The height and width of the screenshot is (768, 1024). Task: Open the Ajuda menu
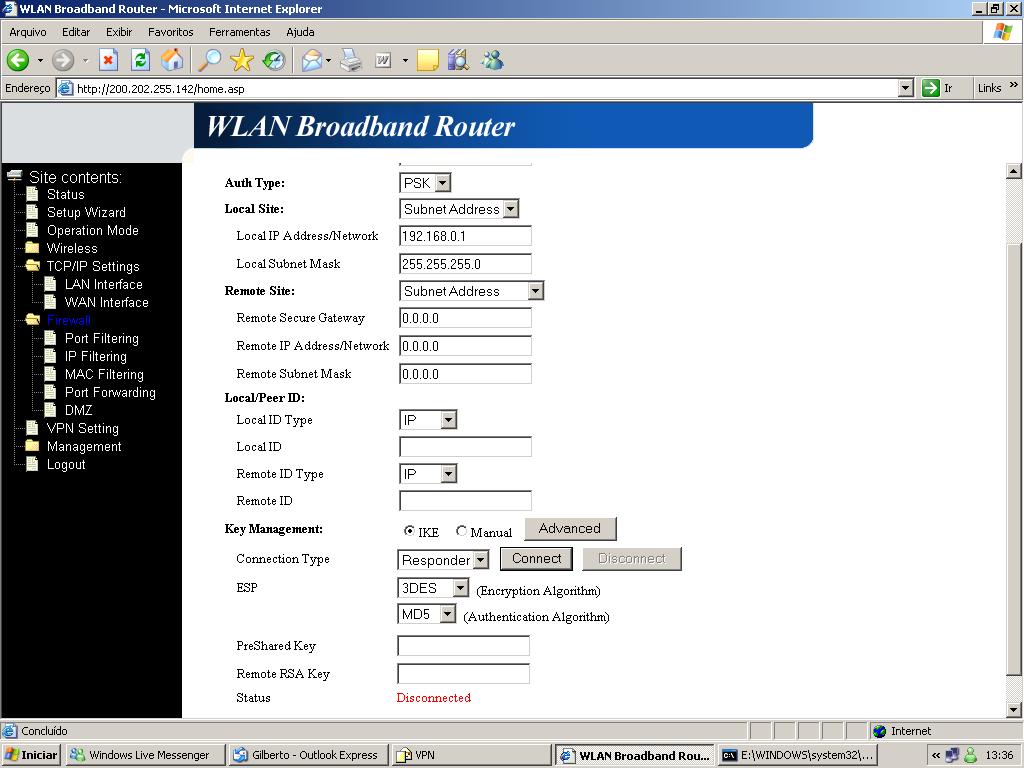[300, 32]
